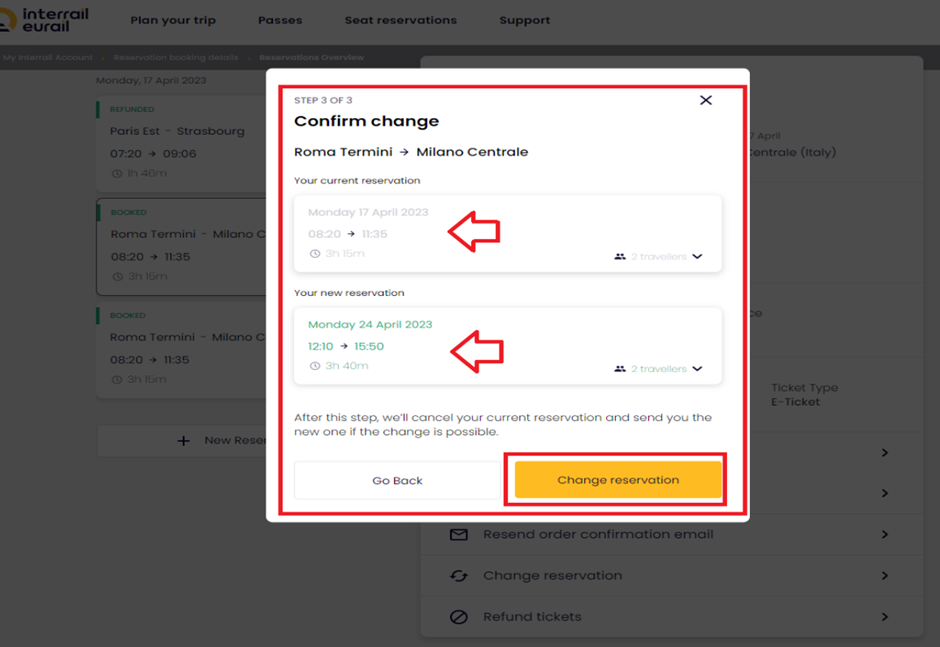The image size is (940, 647).
Task: Click the yellow Change reservation button
Action: click(x=617, y=480)
